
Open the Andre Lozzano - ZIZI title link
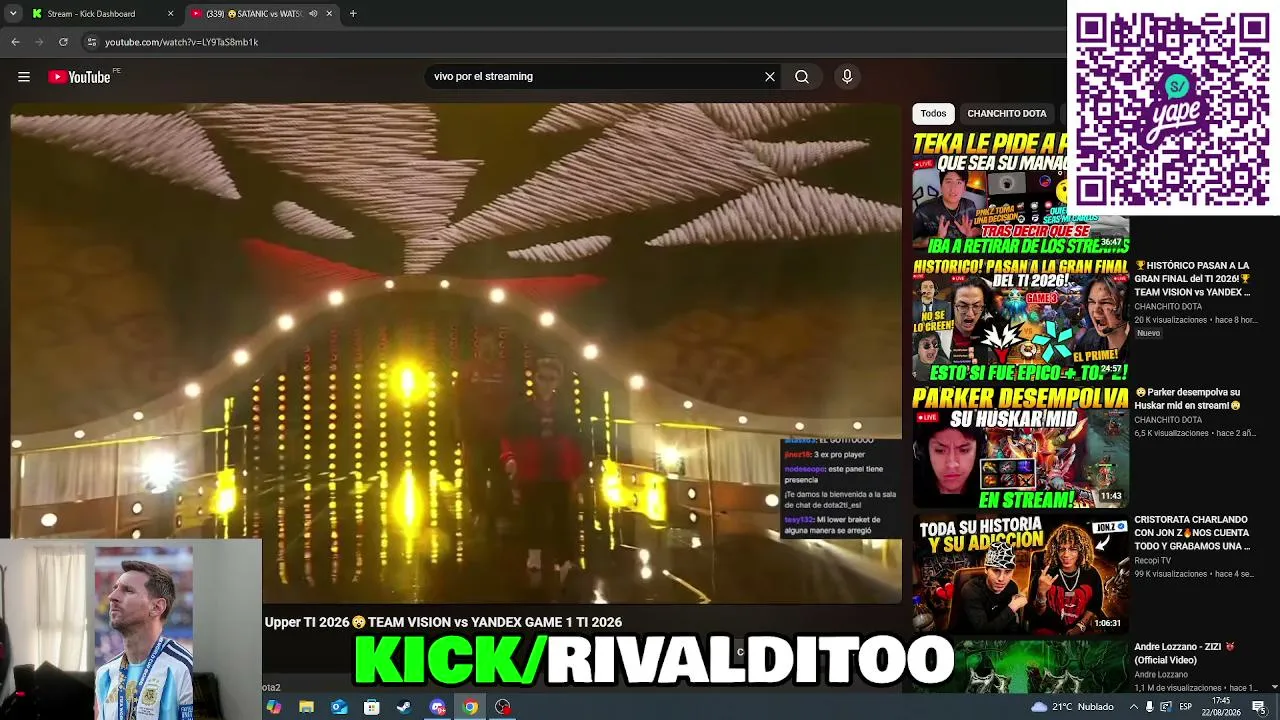[1185, 653]
